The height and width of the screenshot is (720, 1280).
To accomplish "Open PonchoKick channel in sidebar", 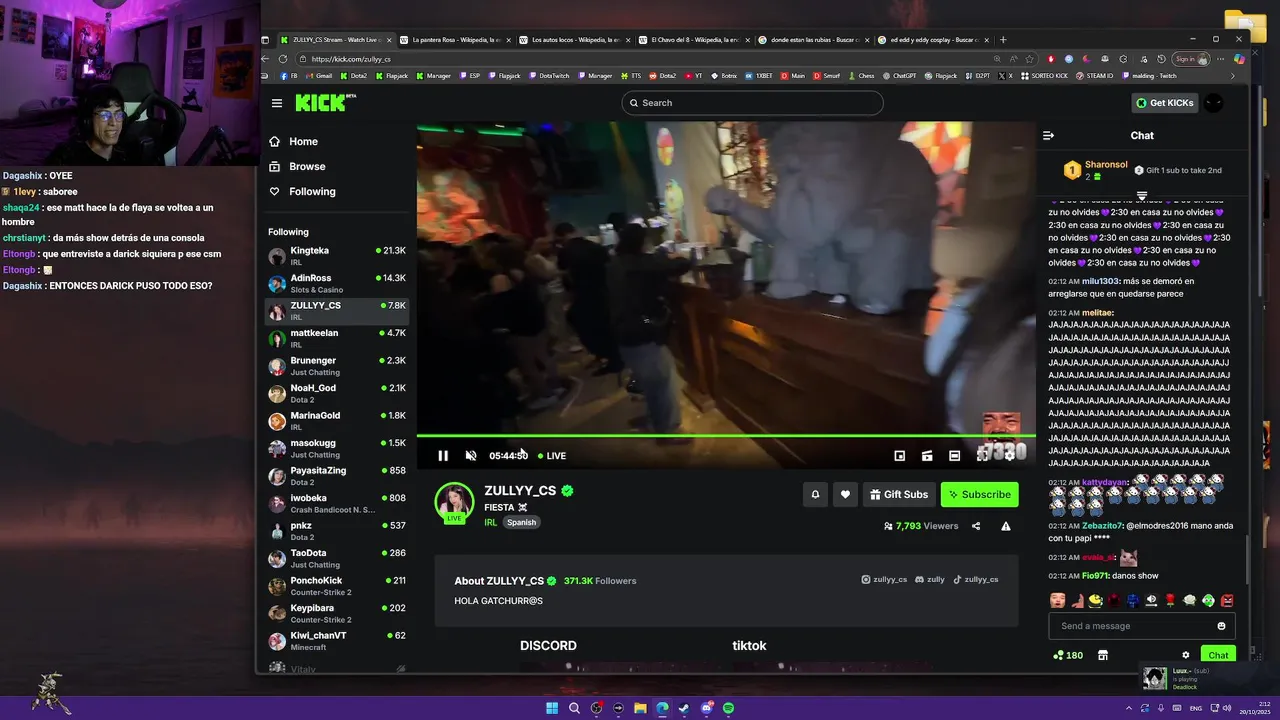I will pyautogui.click(x=337, y=586).
